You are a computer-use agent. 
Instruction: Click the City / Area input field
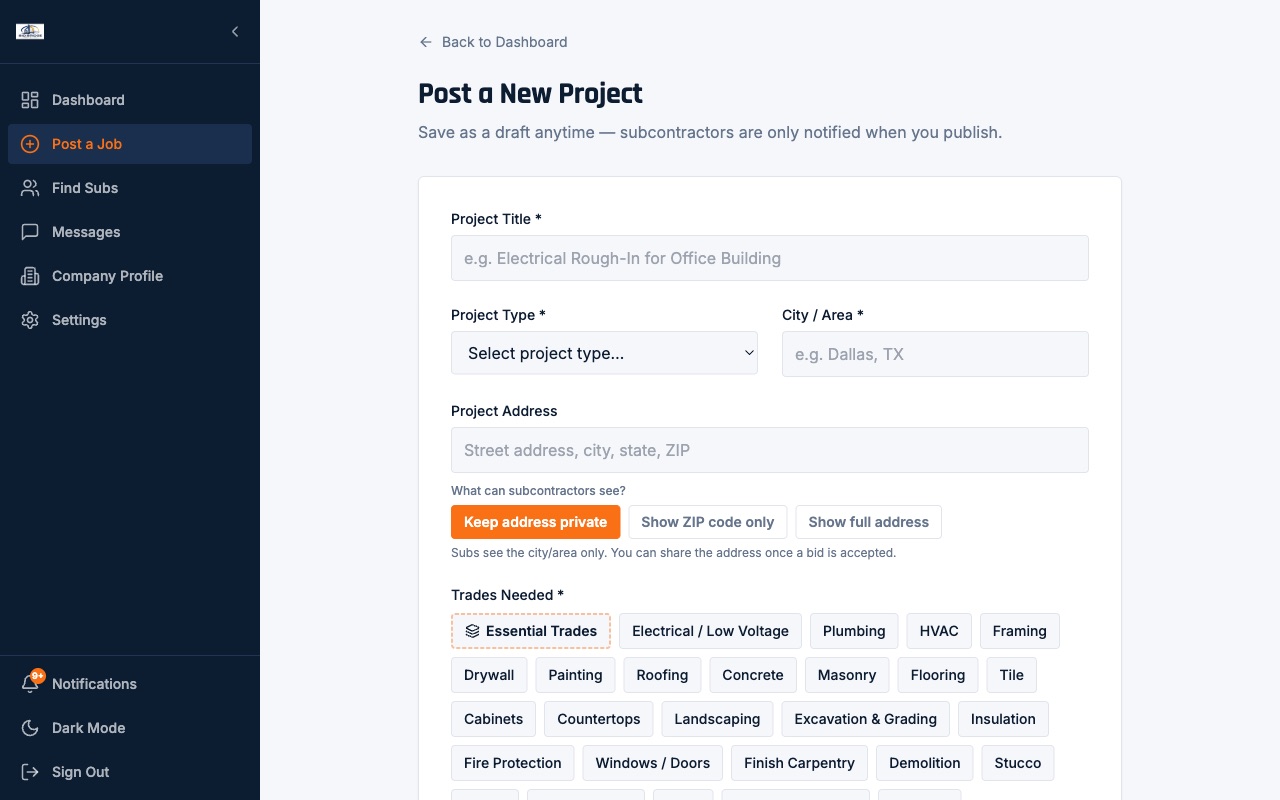click(x=935, y=354)
